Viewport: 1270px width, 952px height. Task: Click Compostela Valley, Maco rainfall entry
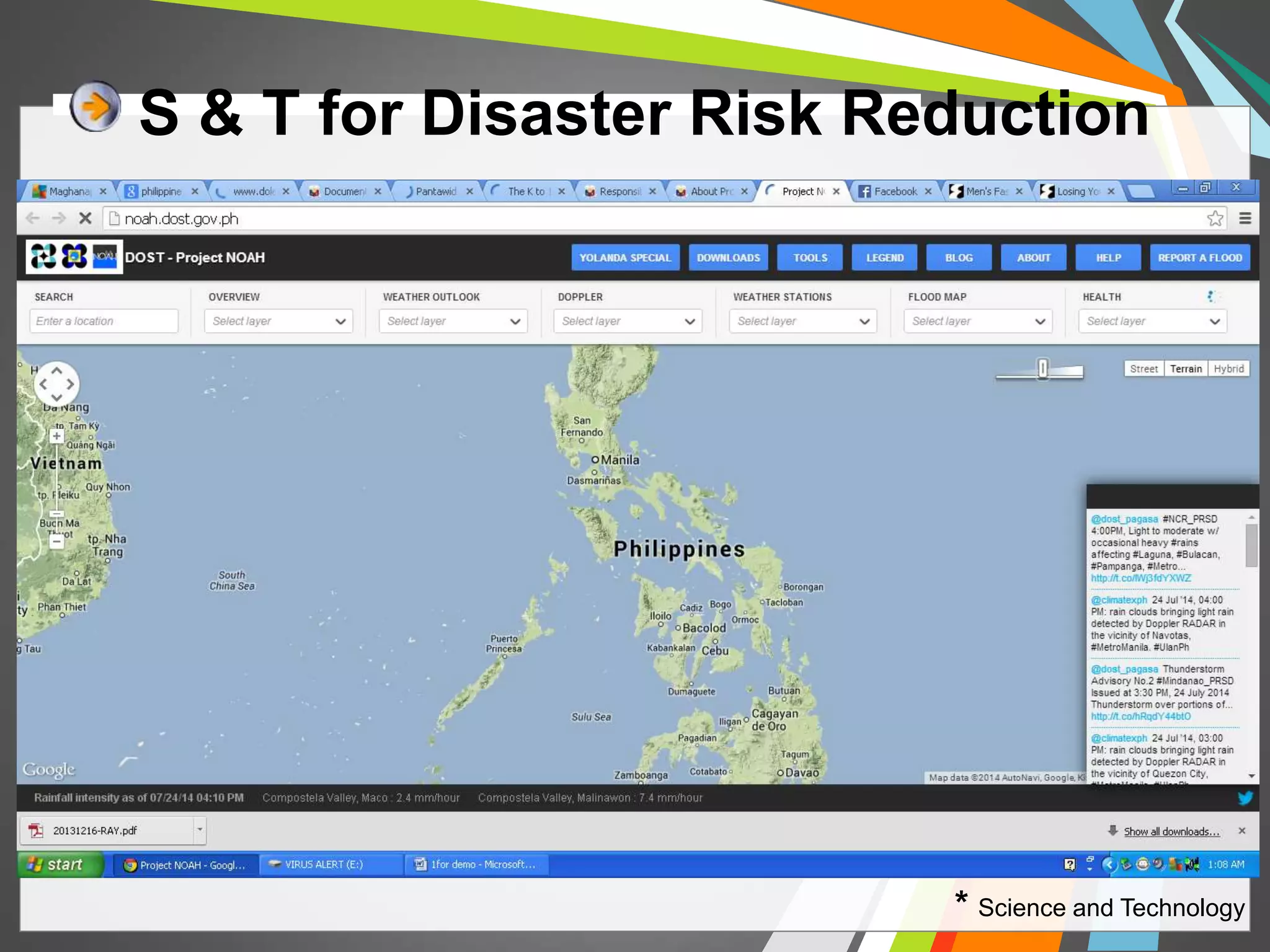tap(361, 798)
